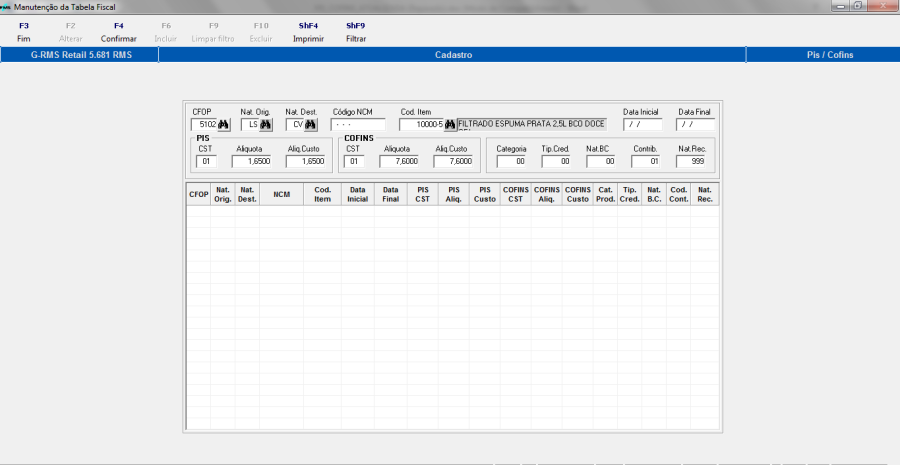This screenshot has height=465, width=900.
Task: Click the Nat. Rec. grid column header
Action: 705,195
